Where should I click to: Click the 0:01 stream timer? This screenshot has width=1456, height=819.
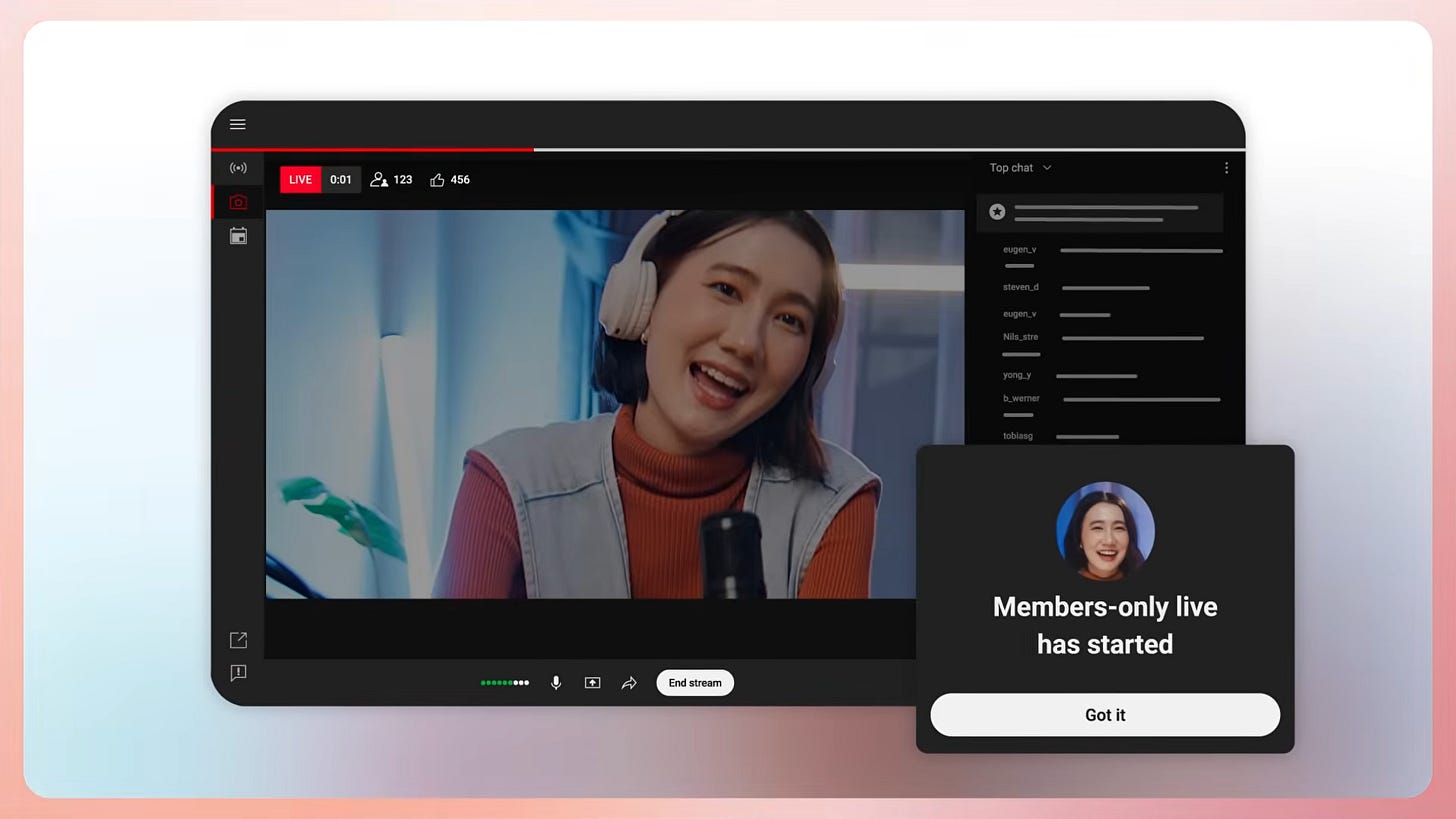pos(341,180)
